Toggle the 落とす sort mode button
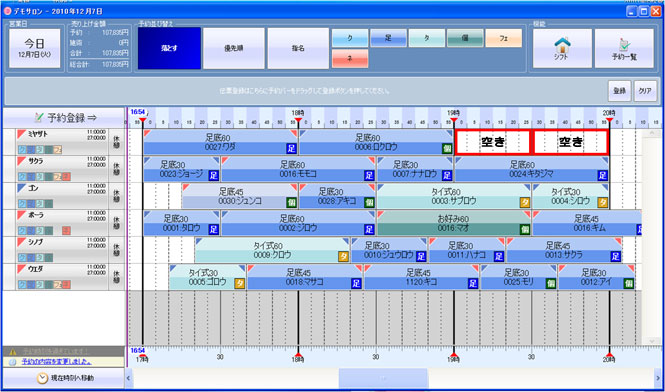 169,48
